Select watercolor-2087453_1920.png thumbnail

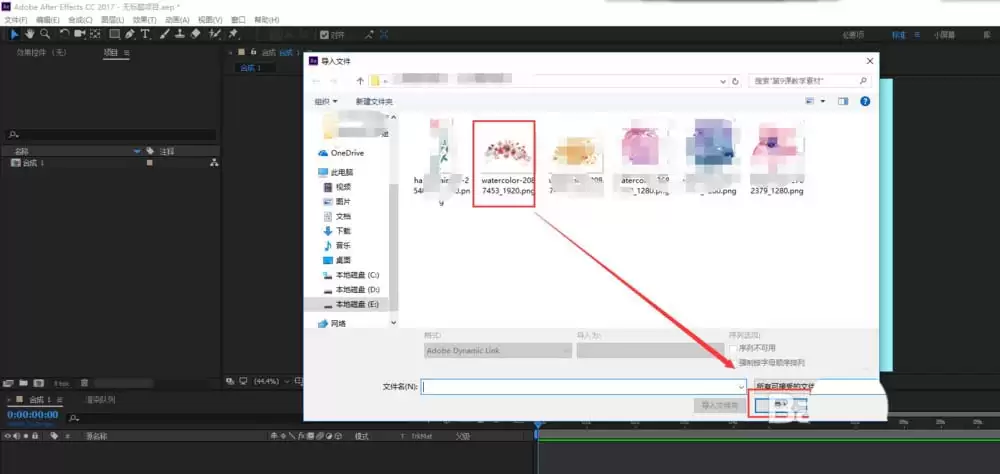click(504, 163)
